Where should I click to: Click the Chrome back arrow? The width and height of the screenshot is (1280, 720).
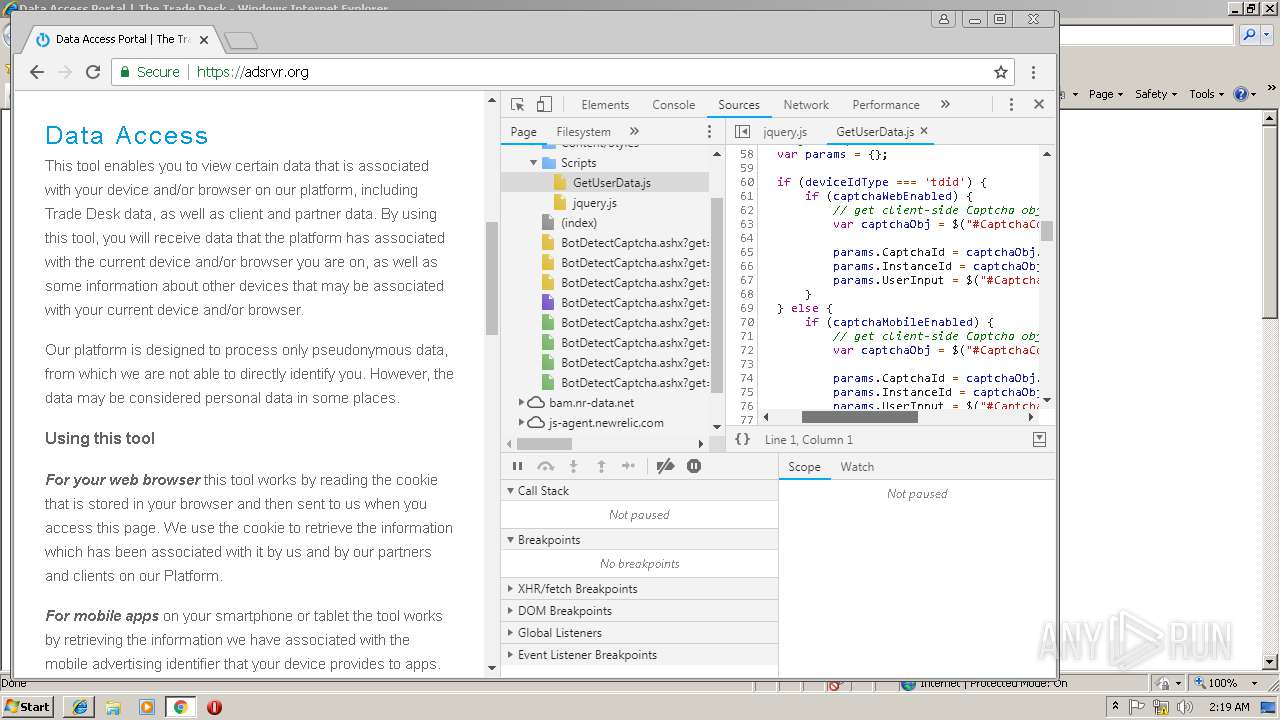pos(37,72)
